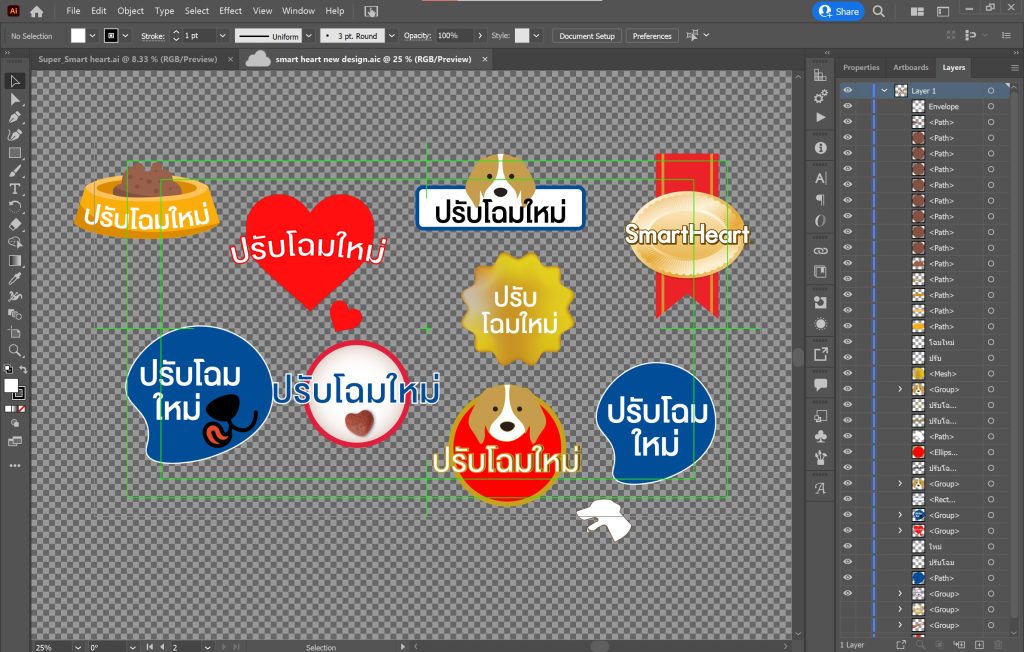Click the Preferences button
Screen dimensions: 1024x652
(652, 36)
